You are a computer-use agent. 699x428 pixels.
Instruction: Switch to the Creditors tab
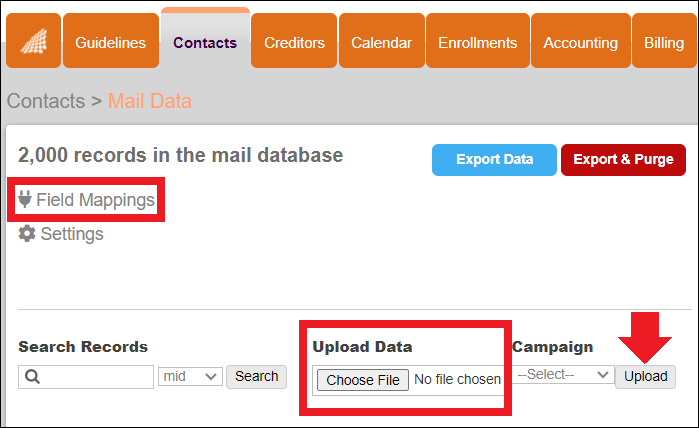click(x=294, y=41)
